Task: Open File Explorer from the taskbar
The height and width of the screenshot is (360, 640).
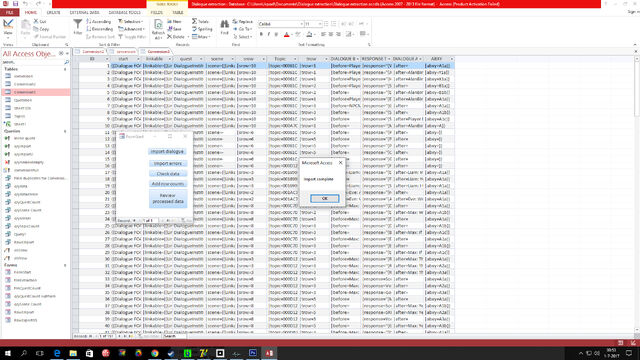Action: point(73,353)
